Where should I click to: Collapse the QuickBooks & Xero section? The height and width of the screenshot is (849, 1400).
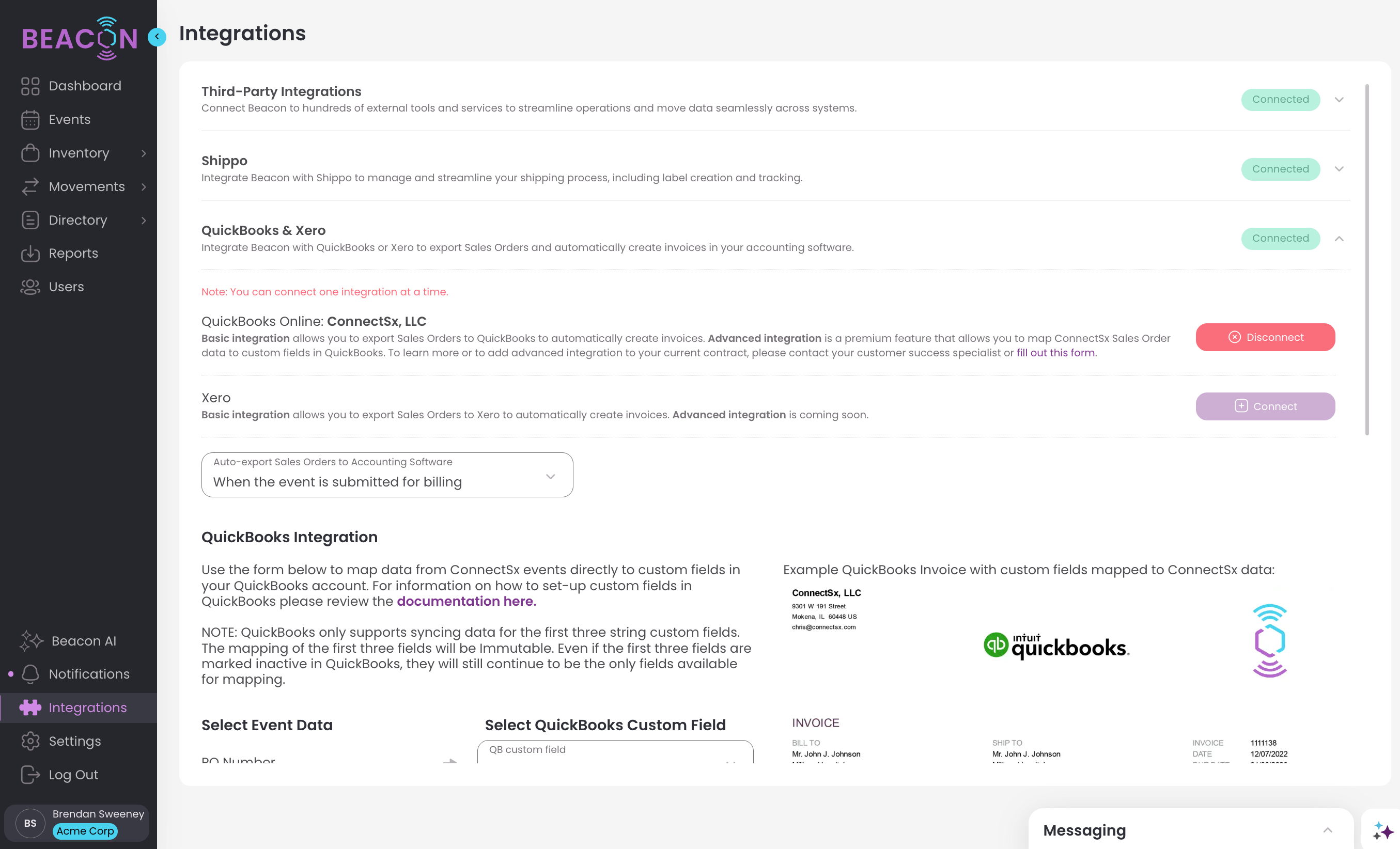pyautogui.click(x=1339, y=239)
